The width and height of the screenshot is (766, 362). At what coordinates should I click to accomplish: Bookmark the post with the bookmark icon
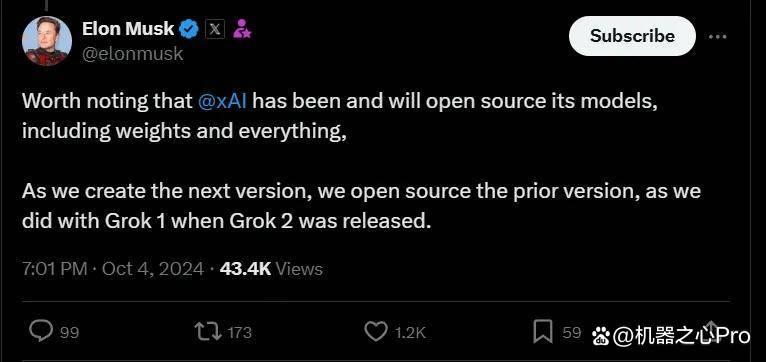pyautogui.click(x=542, y=332)
